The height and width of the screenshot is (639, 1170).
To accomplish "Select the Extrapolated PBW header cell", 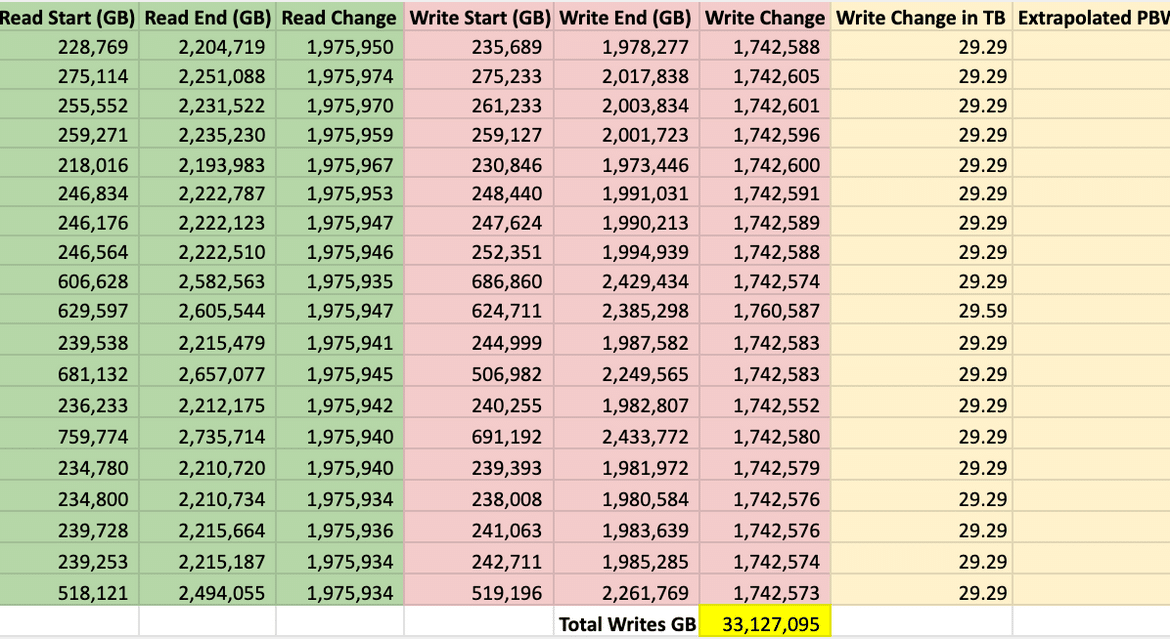I will click(1092, 16).
